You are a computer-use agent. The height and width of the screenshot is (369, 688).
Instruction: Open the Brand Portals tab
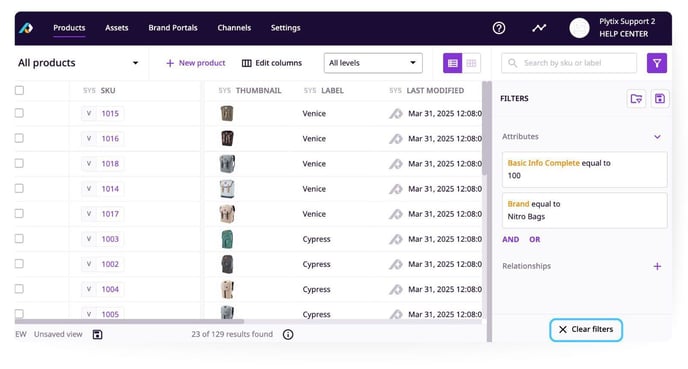[x=173, y=28]
